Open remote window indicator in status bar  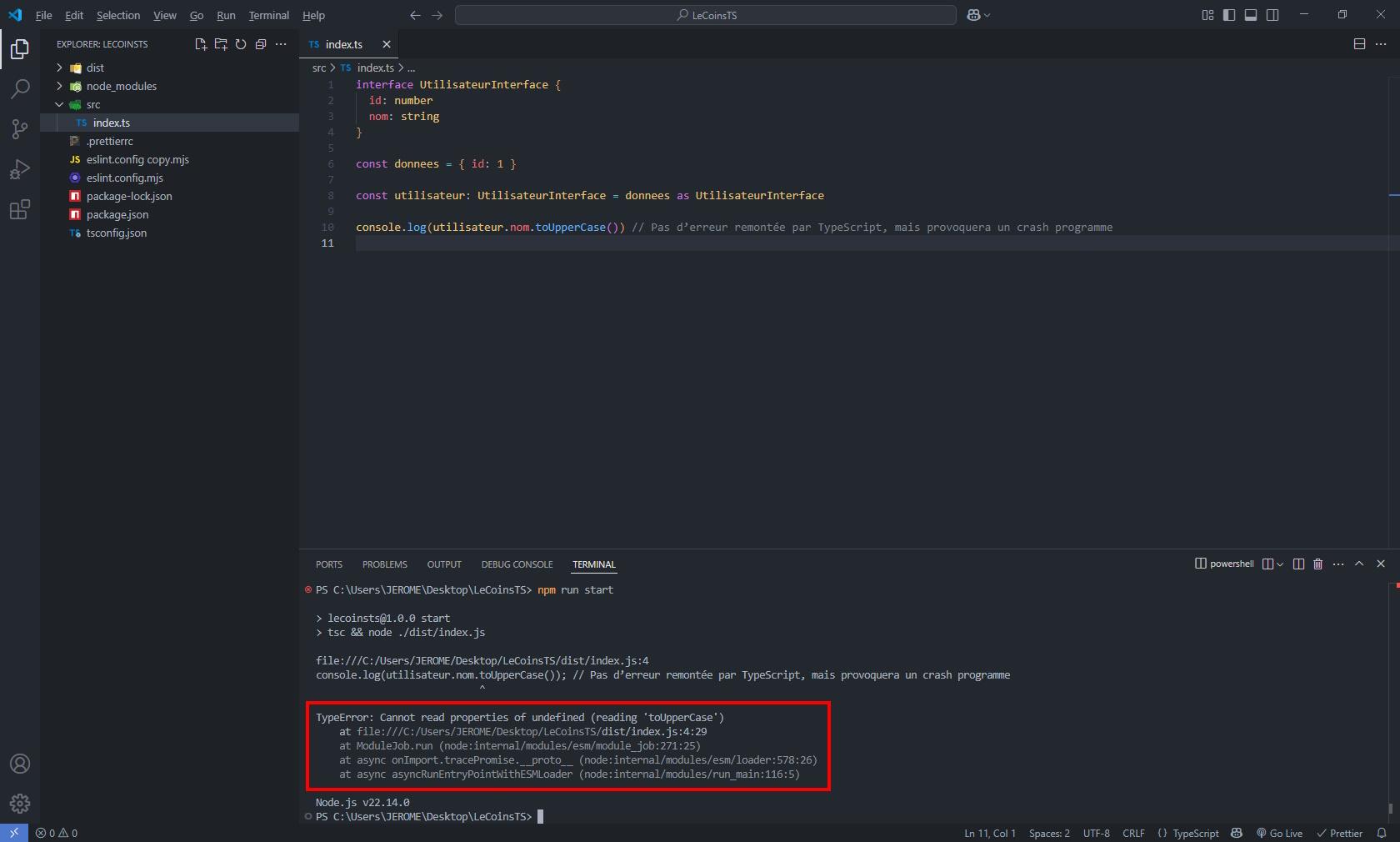pos(14,833)
